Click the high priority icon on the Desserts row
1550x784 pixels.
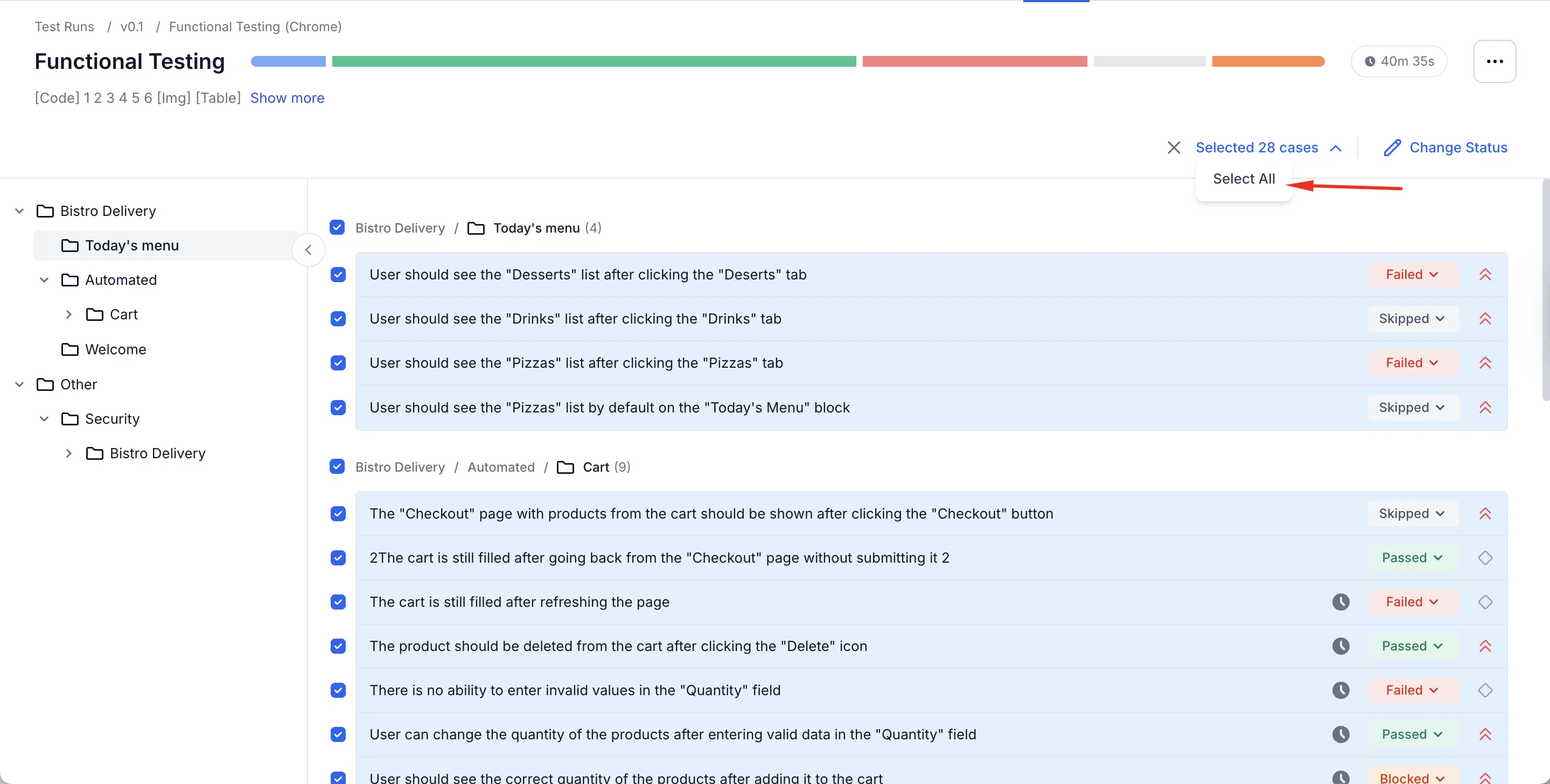[x=1485, y=275]
